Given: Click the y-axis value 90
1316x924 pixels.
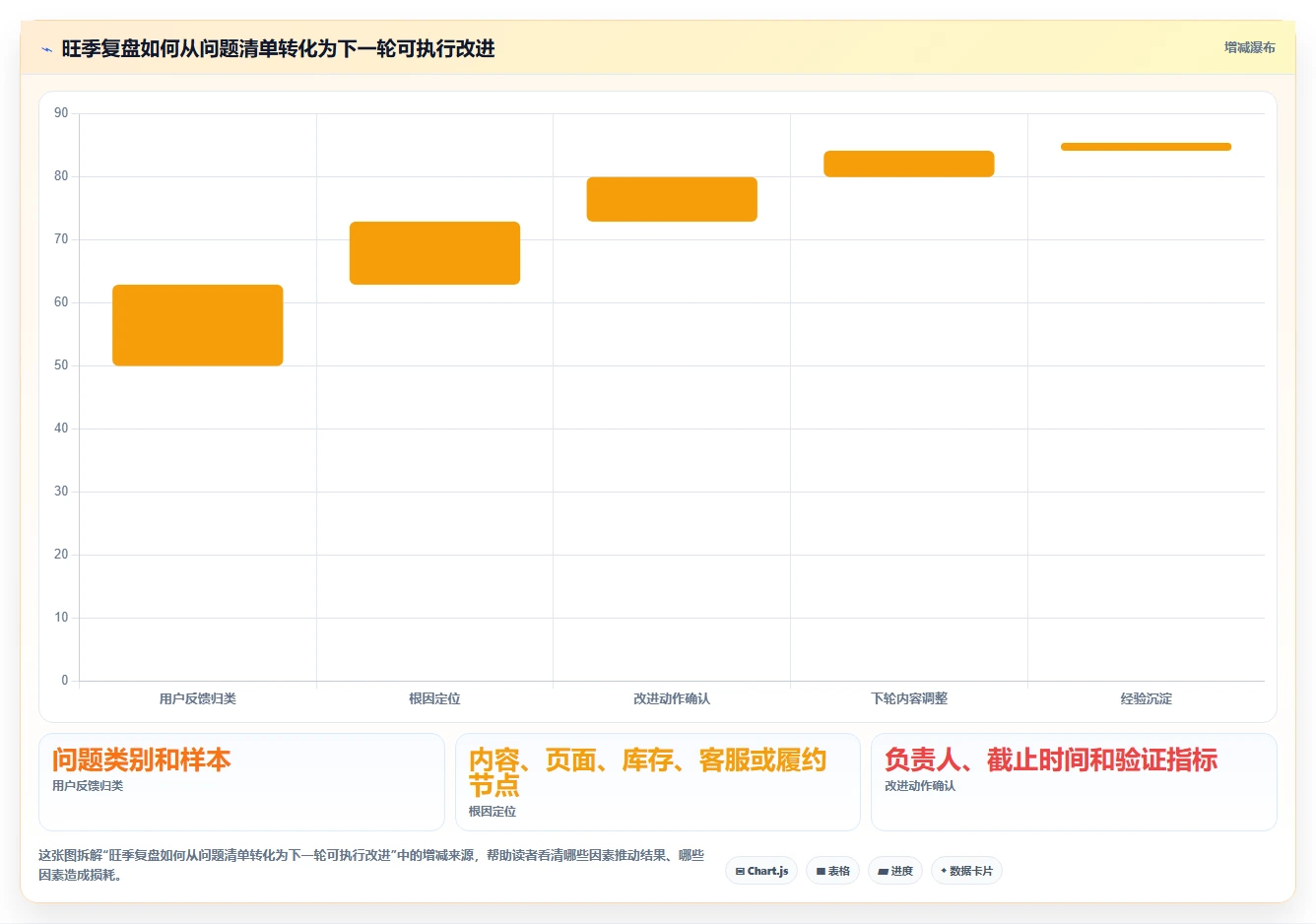Looking at the screenshot, I should 61,113.
